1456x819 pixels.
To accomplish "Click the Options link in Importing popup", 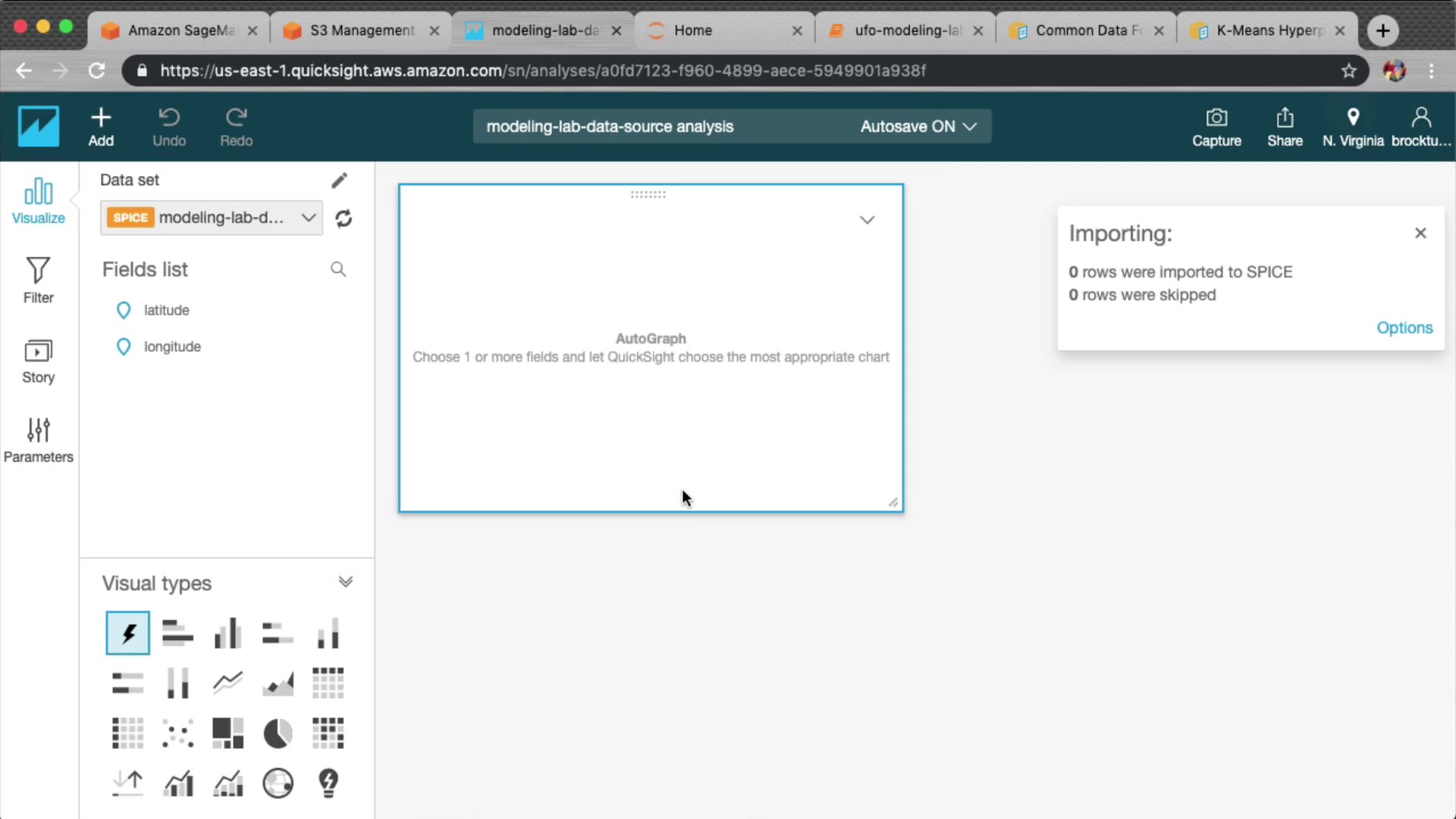I will coord(1404,328).
